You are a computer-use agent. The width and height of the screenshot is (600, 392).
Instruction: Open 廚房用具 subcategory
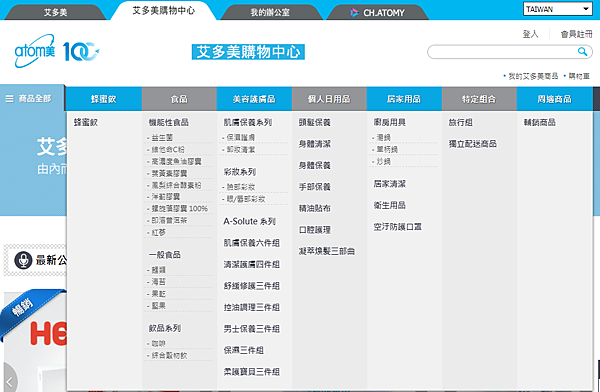(x=390, y=122)
